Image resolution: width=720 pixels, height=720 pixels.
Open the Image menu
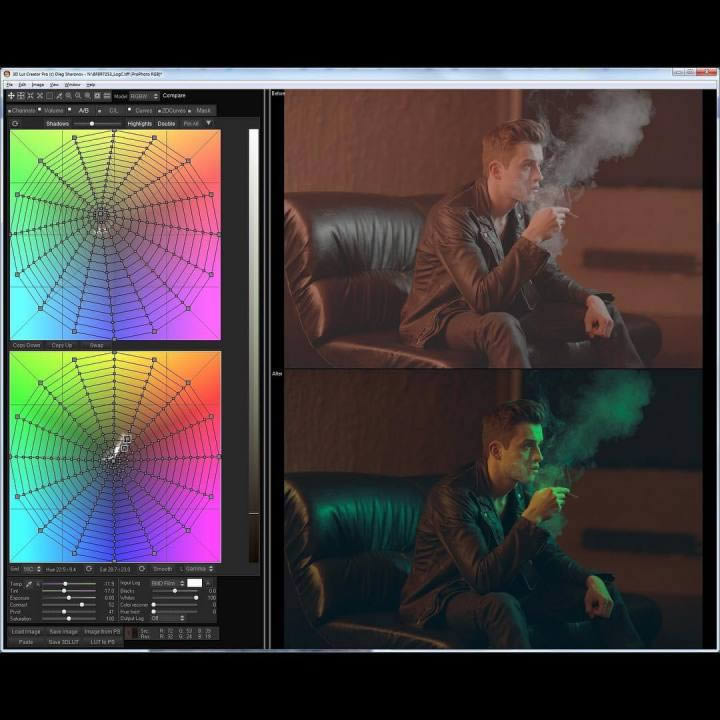point(38,85)
